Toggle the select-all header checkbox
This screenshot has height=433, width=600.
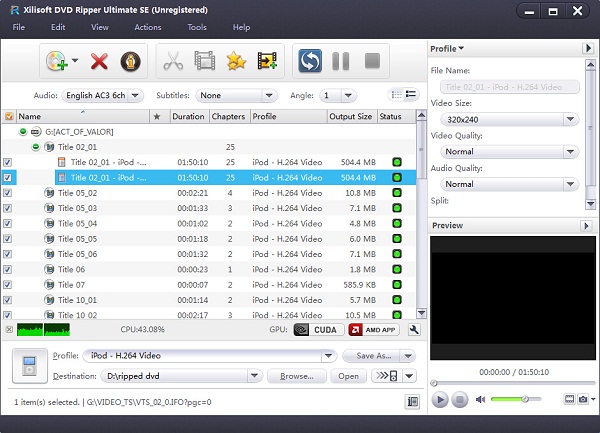pos(9,116)
